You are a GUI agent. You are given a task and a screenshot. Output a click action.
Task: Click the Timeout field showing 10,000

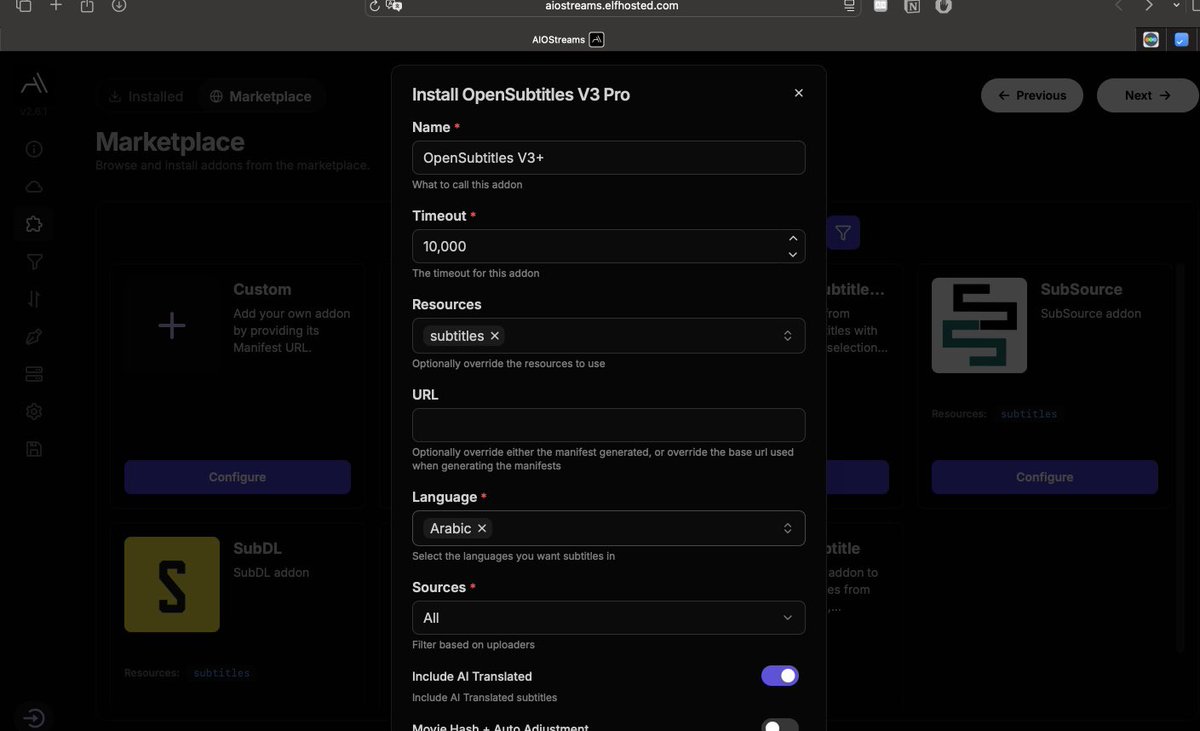pyautogui.click(x=608, y=246)
